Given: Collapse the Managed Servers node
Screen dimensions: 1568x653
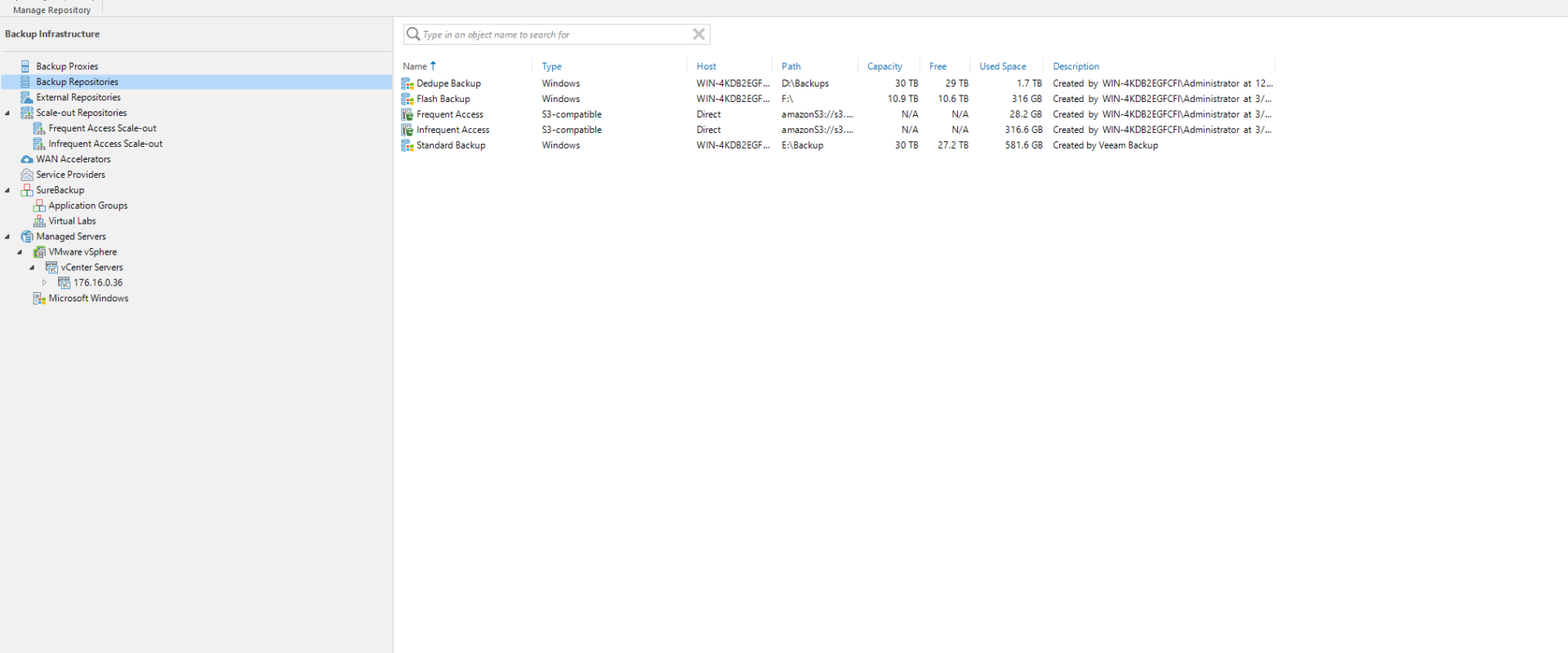Looking at the screenshot, I should 7,237.
